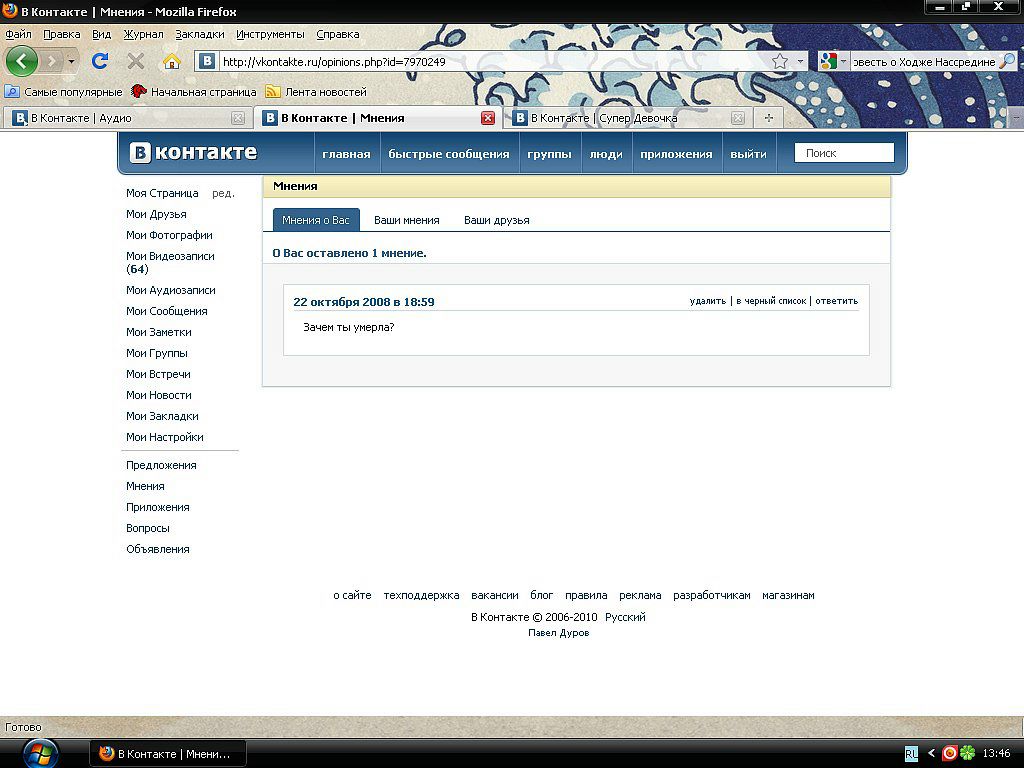Image resolution: width=1024 pixels, height=768 pixels.
Task: Open быстрые сообщения in the header
Action: point(449,154)
